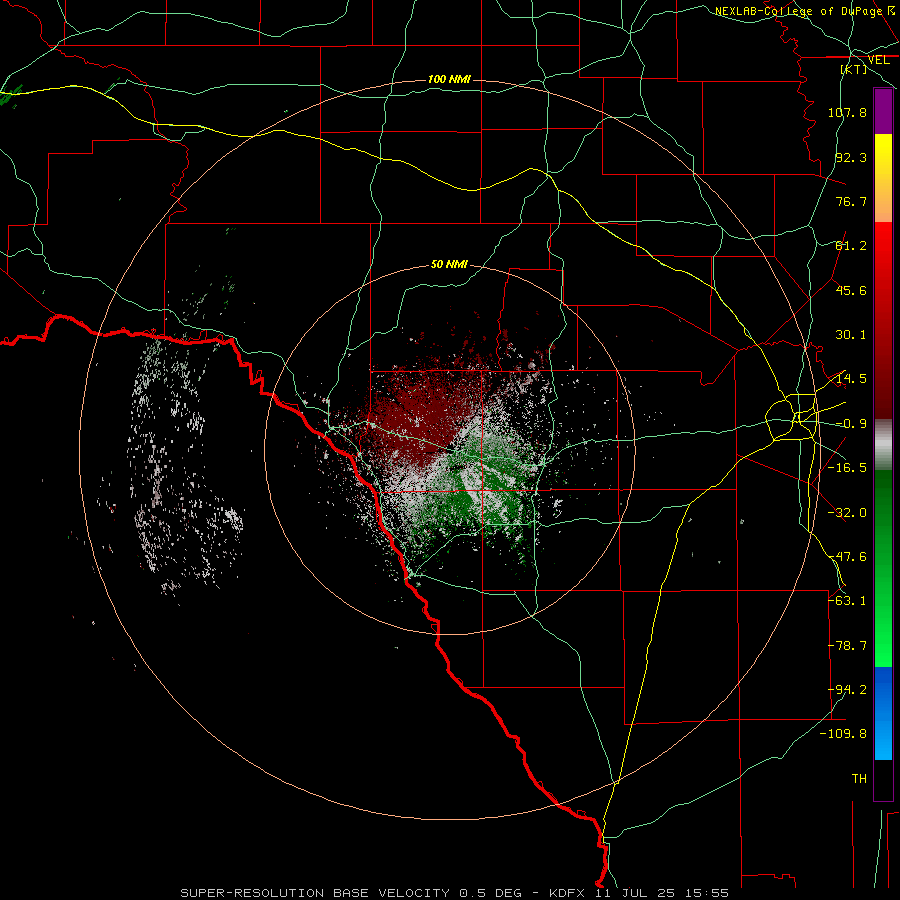Click the -16.5 velocity scale value
Viewport: 900px width, 900px height.
[x=847, y=468]
